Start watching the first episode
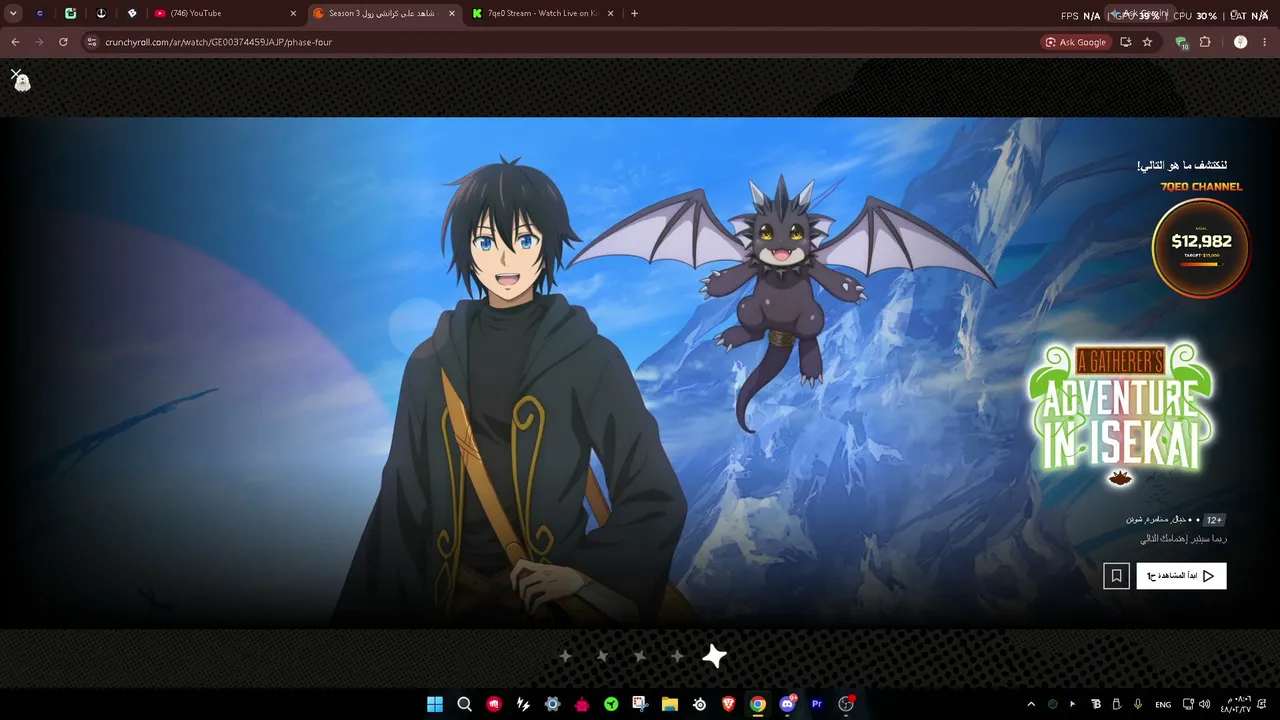1280x720 pixels. pyautogui.click(x=1181, y=576)
